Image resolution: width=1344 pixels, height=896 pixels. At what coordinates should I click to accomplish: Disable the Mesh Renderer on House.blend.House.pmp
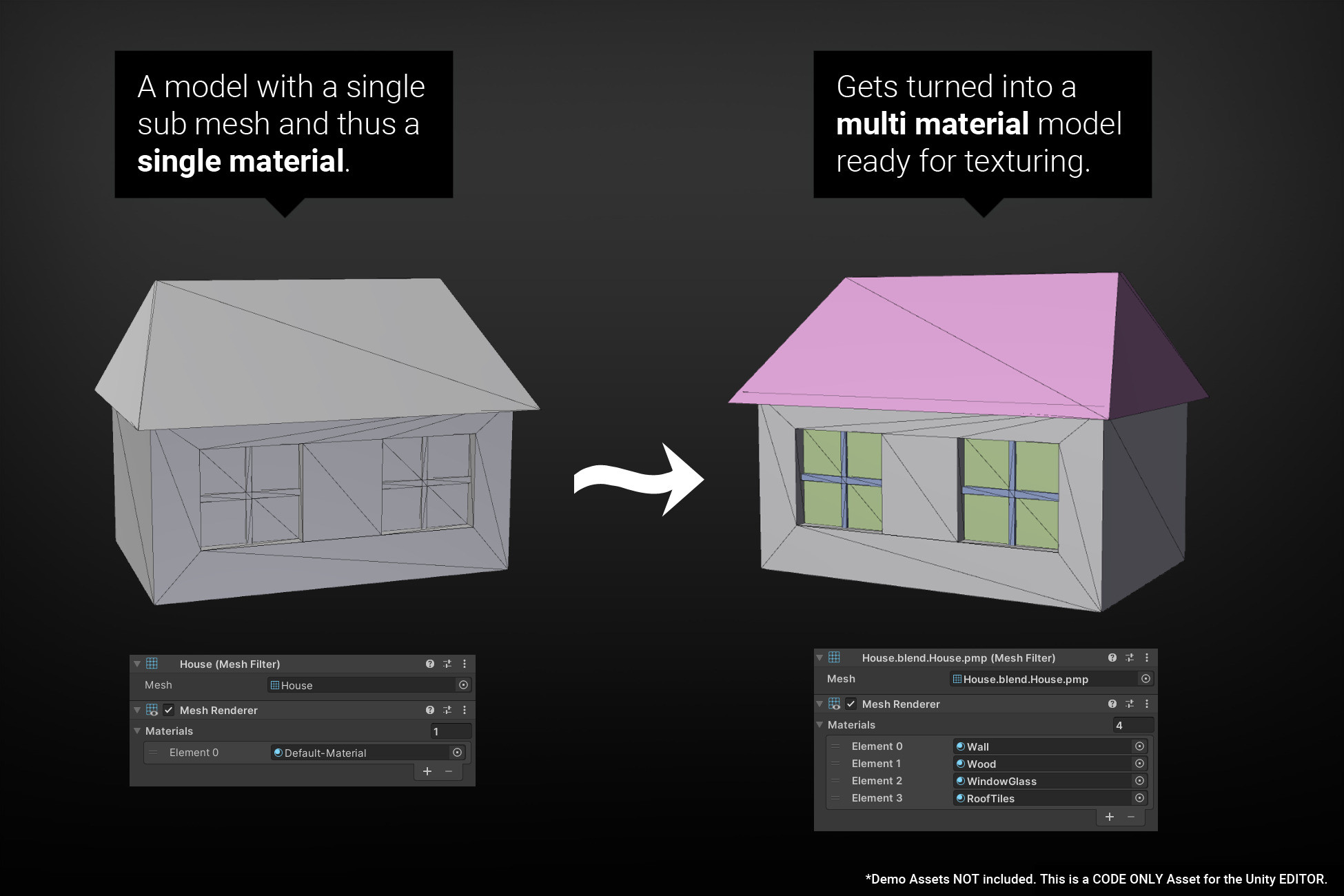(851, 704)
